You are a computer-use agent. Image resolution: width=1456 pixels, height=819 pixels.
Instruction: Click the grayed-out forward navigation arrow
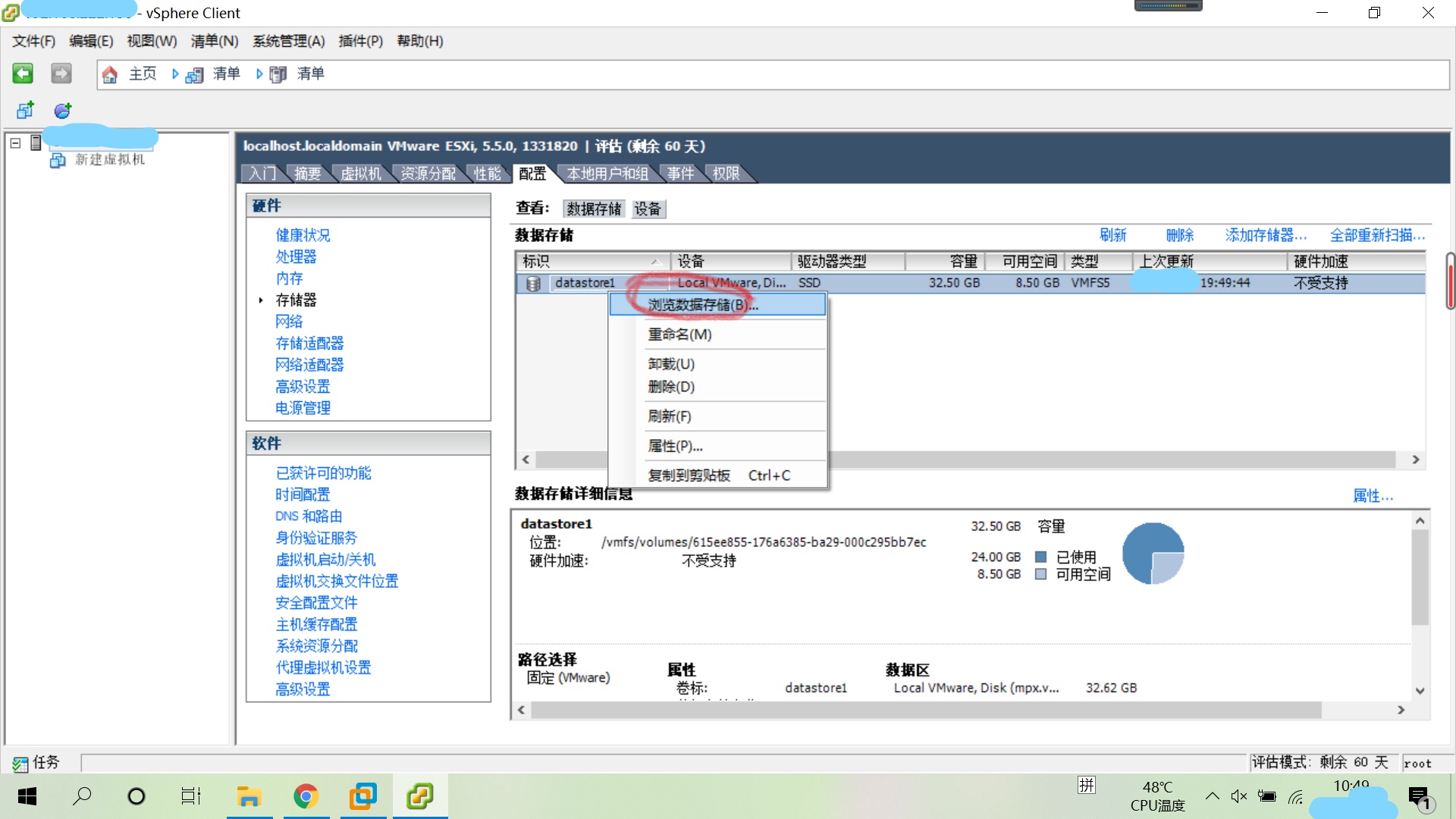pyautogui.click(x=61, y=73)
